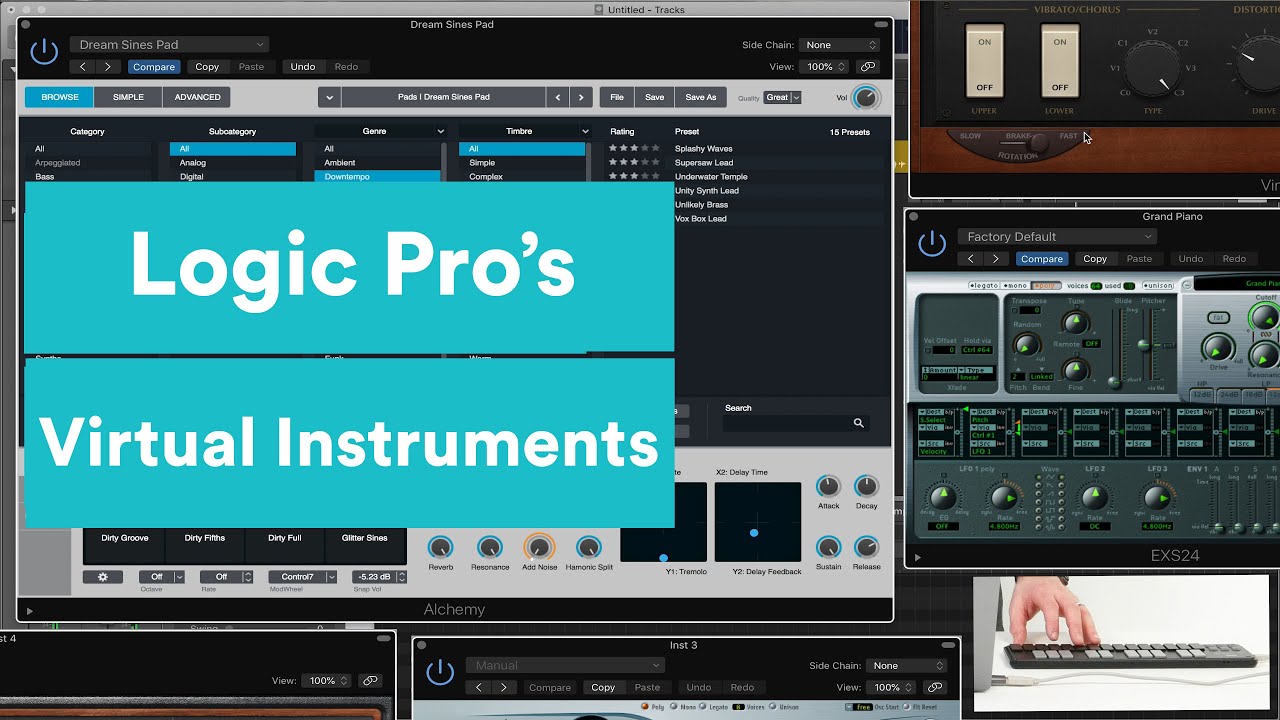Click the Dirty Groove performance pad
Viewport: 1280px width, 720px height.
tap(124, 544)
